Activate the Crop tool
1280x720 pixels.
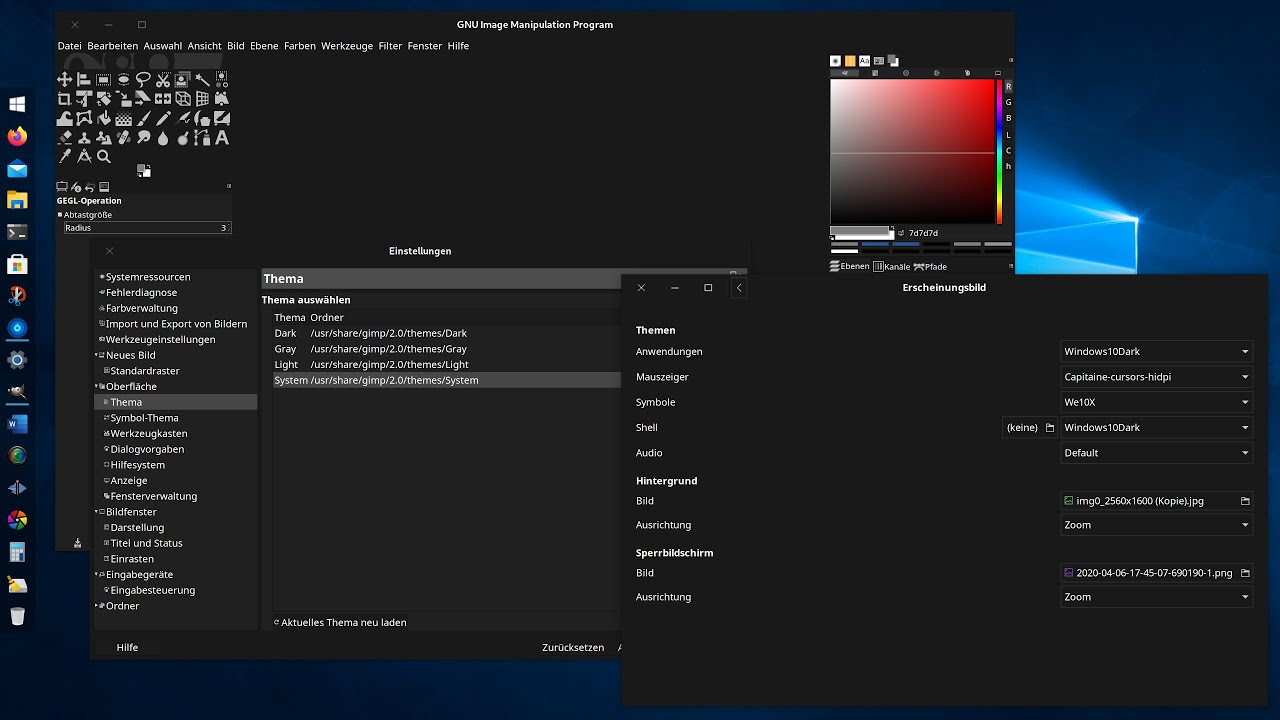pos(65,98)
